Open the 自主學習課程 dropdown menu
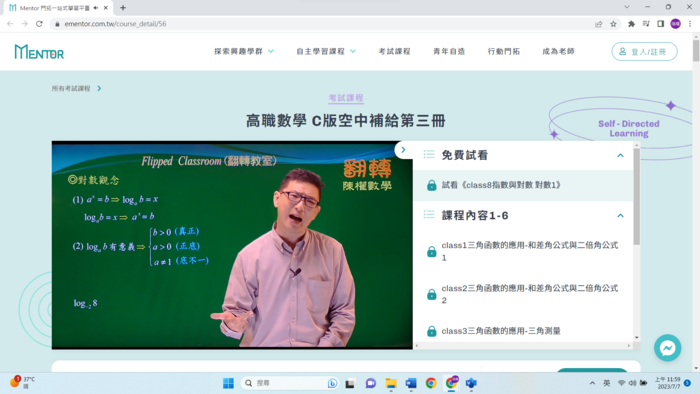The width and height of the screenshot is (700, 394). pos(326,51)
